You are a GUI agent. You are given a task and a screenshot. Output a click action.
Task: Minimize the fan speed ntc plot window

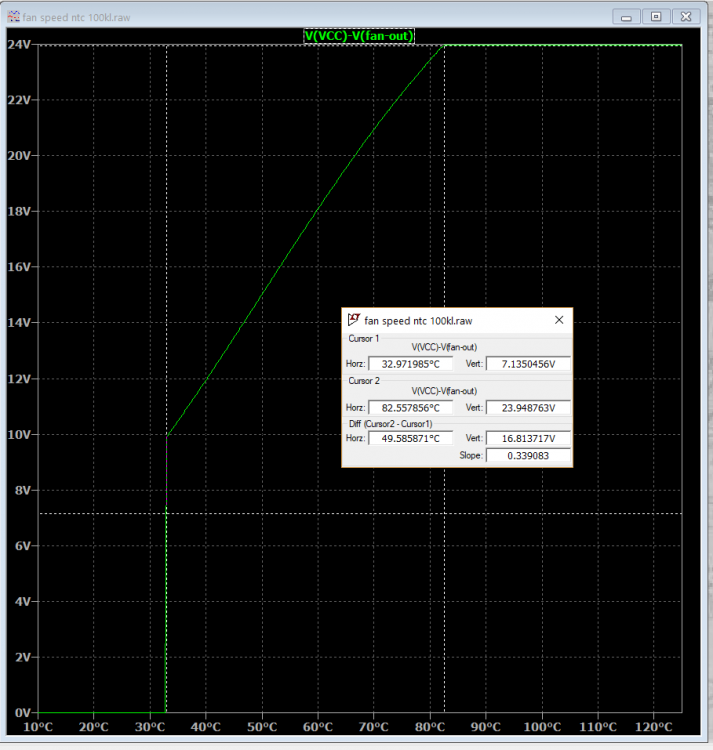pyautogui.click(x=626, y=17)
